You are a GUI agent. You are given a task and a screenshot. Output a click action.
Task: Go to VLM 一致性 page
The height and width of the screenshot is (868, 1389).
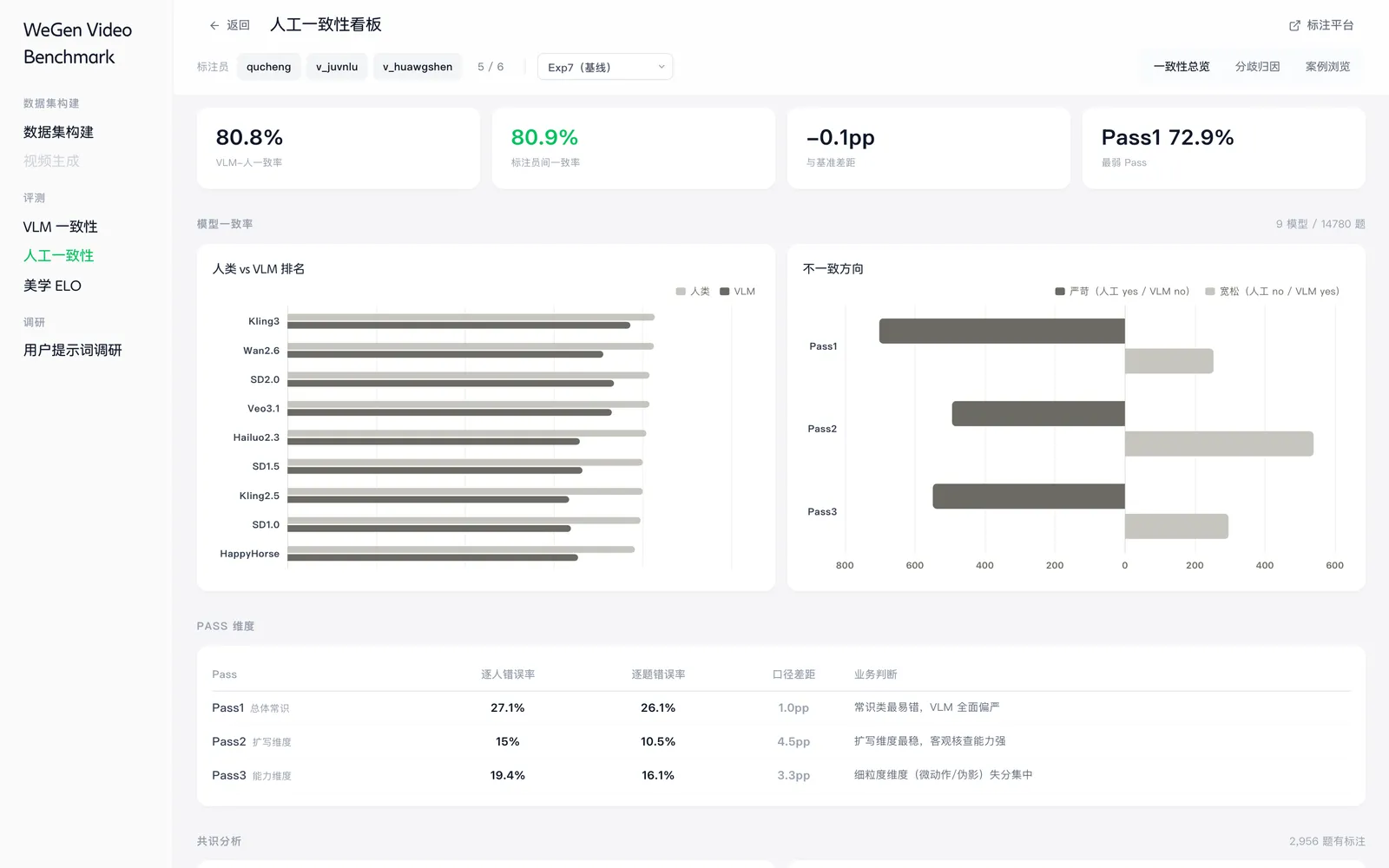click(61, 227)
